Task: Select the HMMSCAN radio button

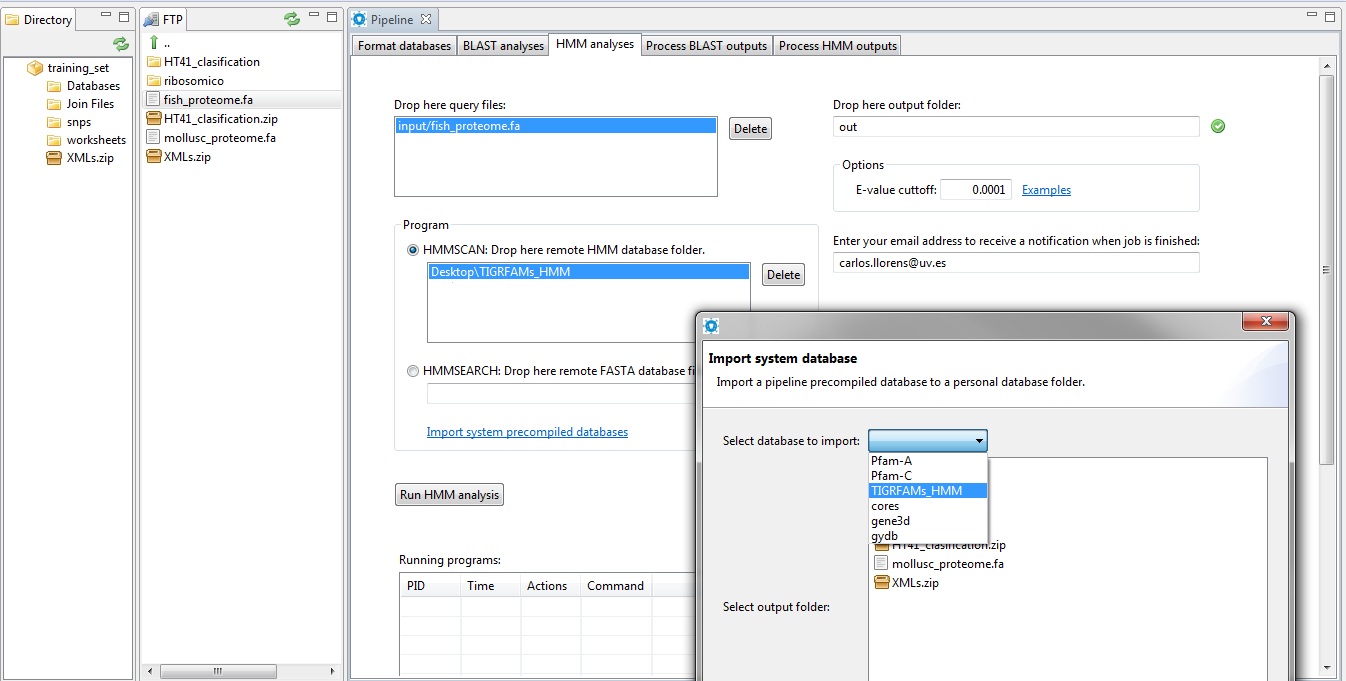Action: 413,250
